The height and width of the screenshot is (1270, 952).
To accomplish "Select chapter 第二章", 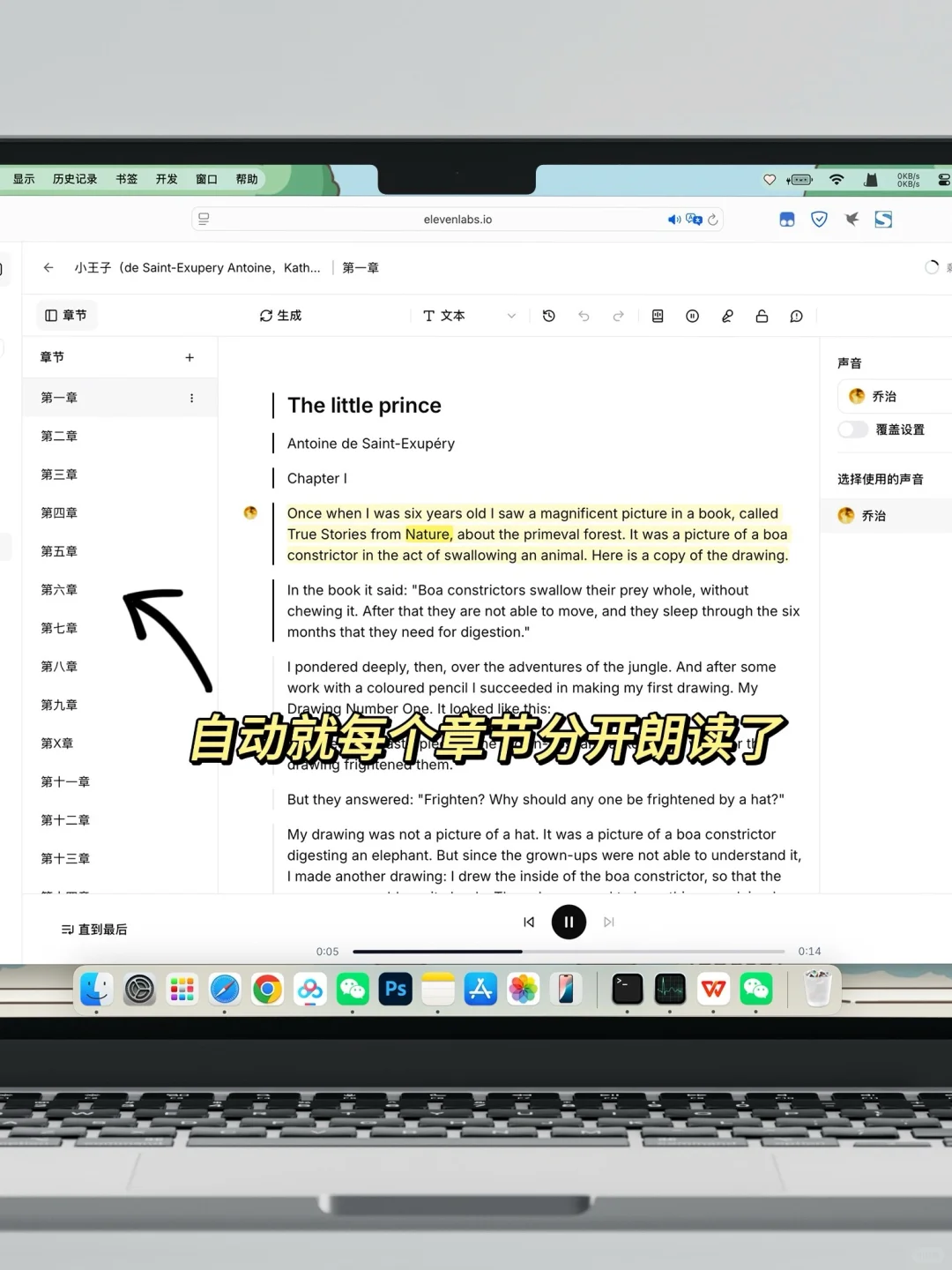I will click(x=120, y=436).
